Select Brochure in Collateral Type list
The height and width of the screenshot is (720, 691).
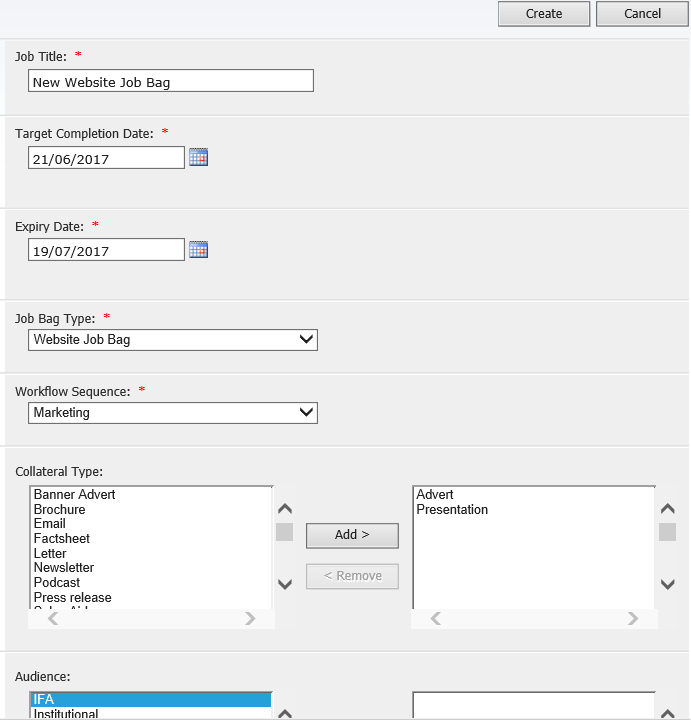152,509
